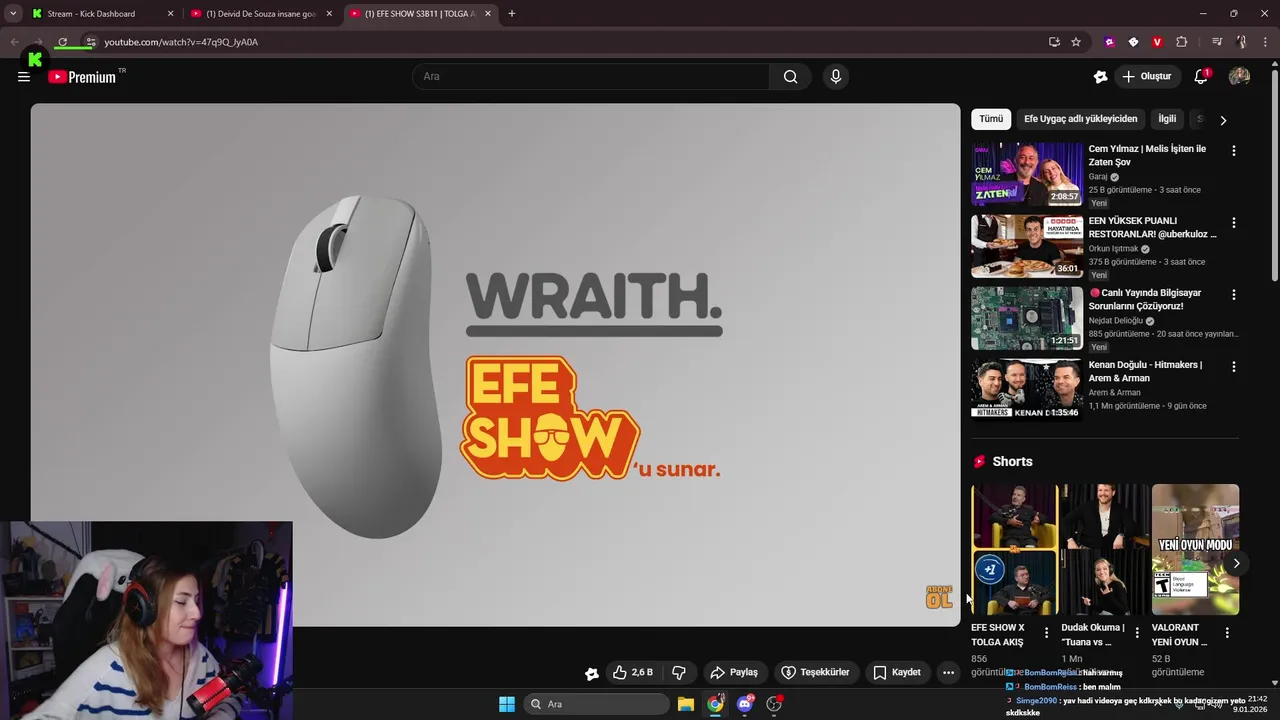Open the red V browser extension
This screenshot has width=1280, height=720.
(x=1157, y=42)
